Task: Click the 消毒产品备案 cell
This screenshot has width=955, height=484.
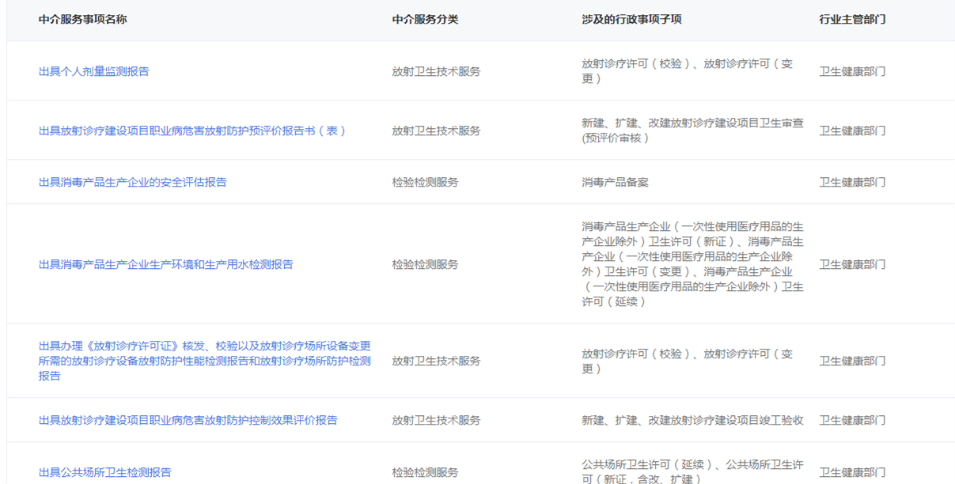Action: coord(615,182)
